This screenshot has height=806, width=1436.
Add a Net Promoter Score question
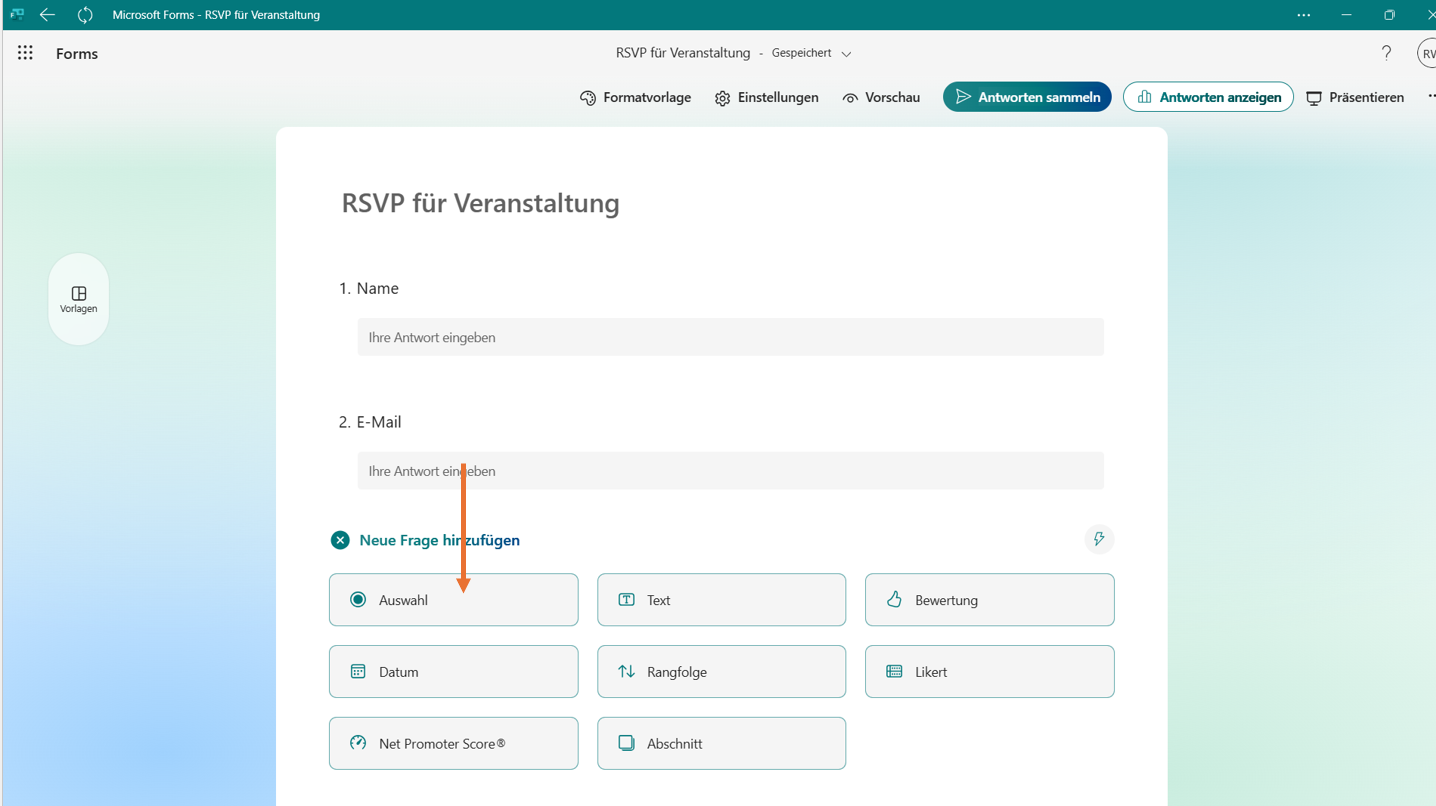point(453,743)
